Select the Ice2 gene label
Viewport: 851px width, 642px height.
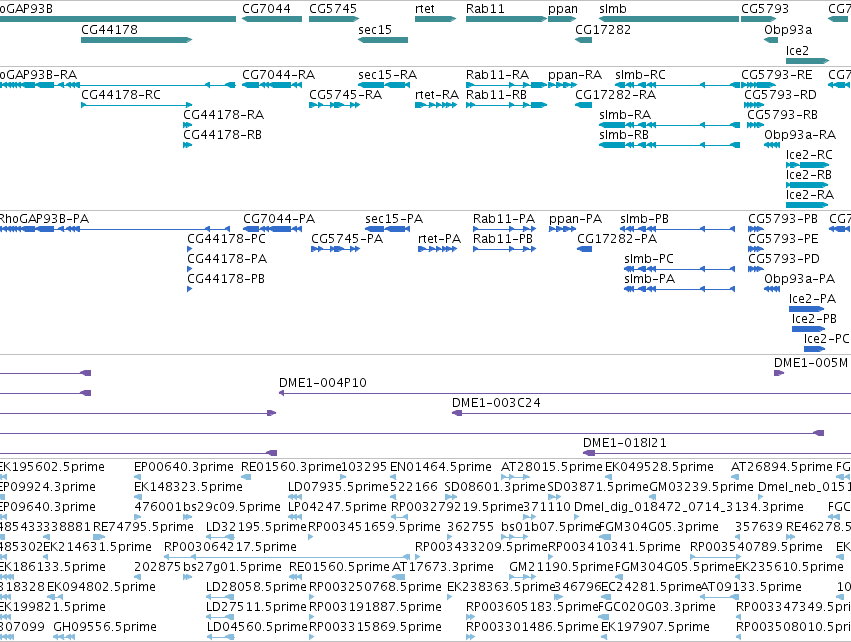tap(797, 50)
